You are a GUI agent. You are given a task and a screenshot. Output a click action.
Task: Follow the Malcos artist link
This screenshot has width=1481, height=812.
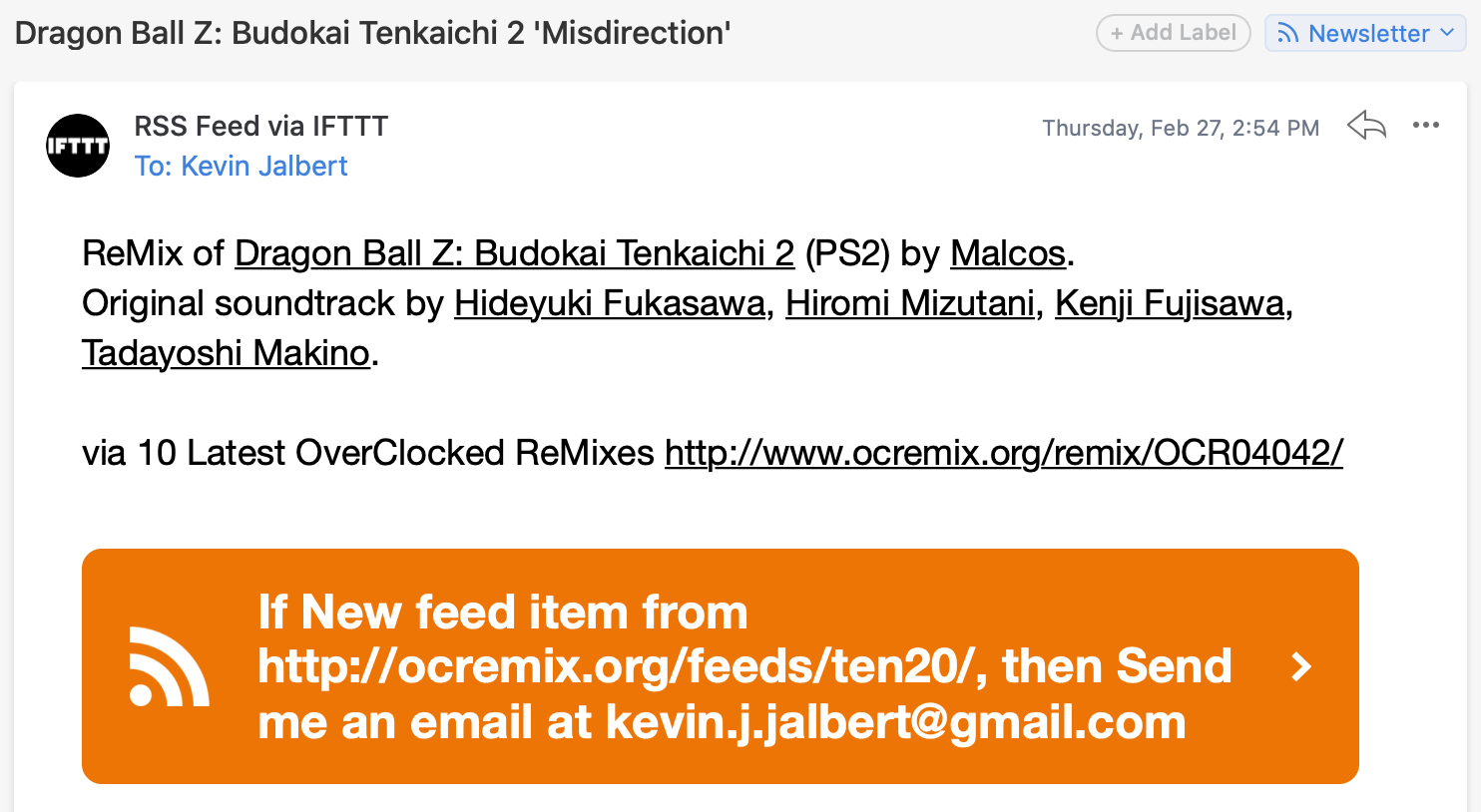[x=1008, y=253]
